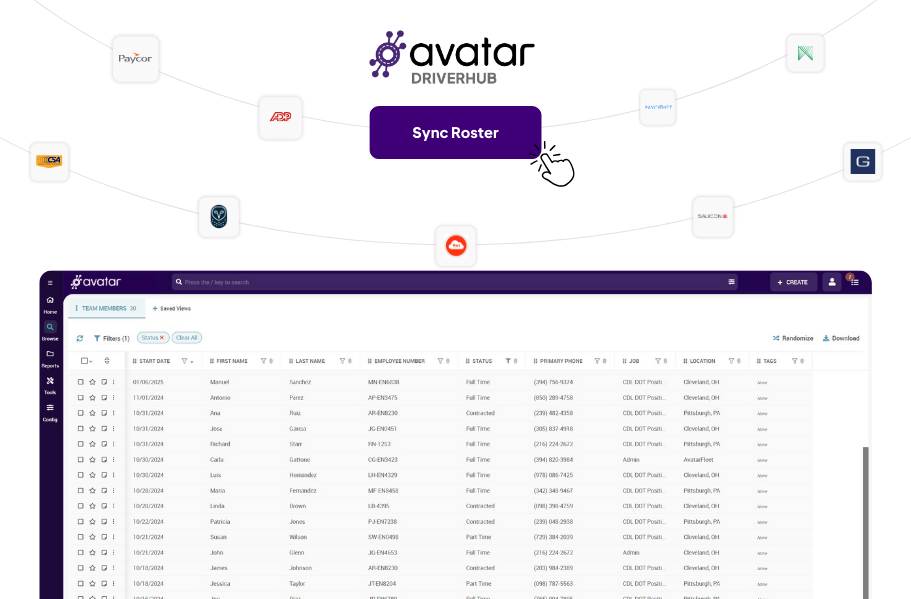Switch to the Team Members tab
The width and height of the screenshot is (911, 599).
pyautogui.click(x=105, y=309)
